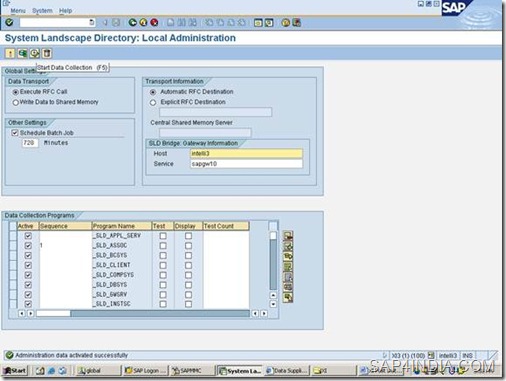The height and width of the screenshot is (381, 506).
Task: Click the greyed-out Save diskette icon
Action: pyautogui.click(x=116, y=23)
